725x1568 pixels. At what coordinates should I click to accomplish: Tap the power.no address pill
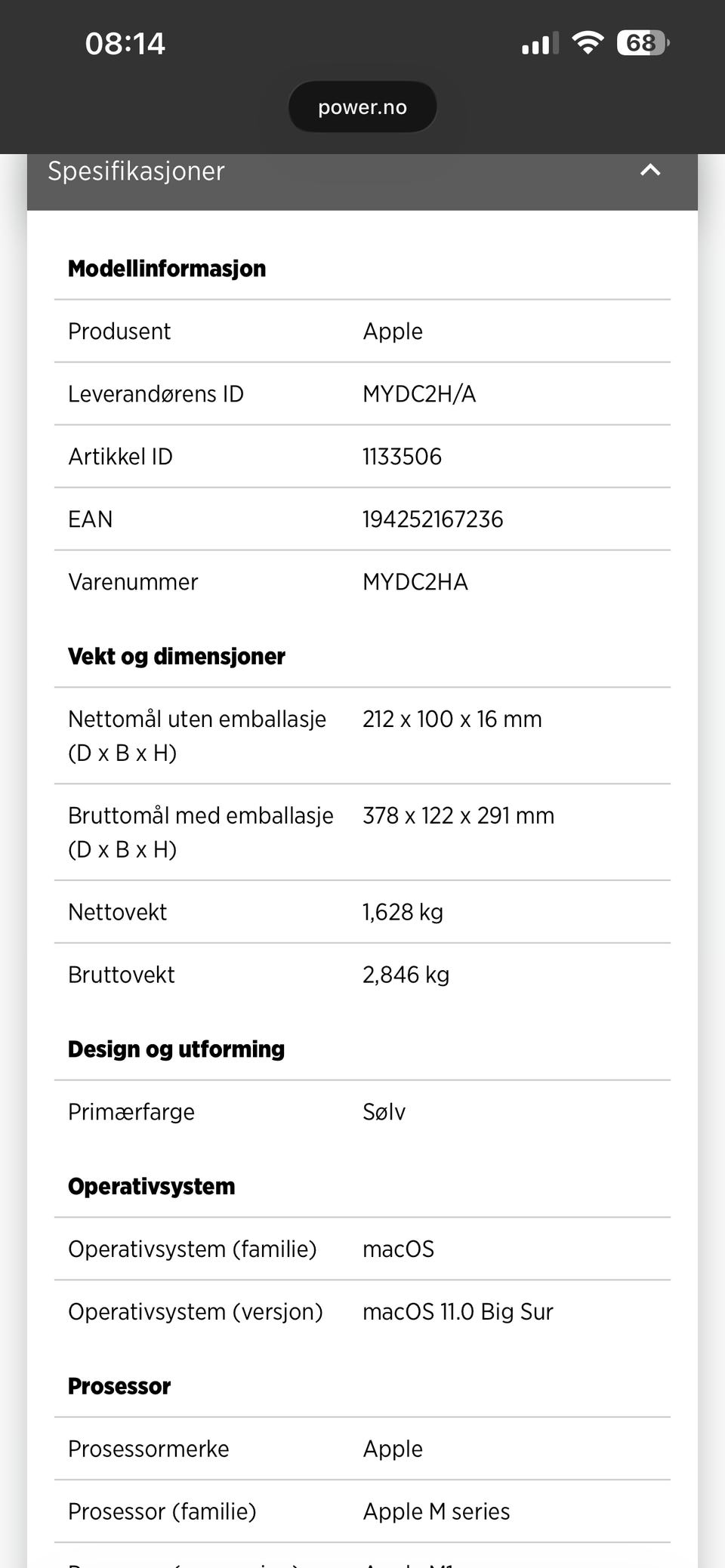362,107
